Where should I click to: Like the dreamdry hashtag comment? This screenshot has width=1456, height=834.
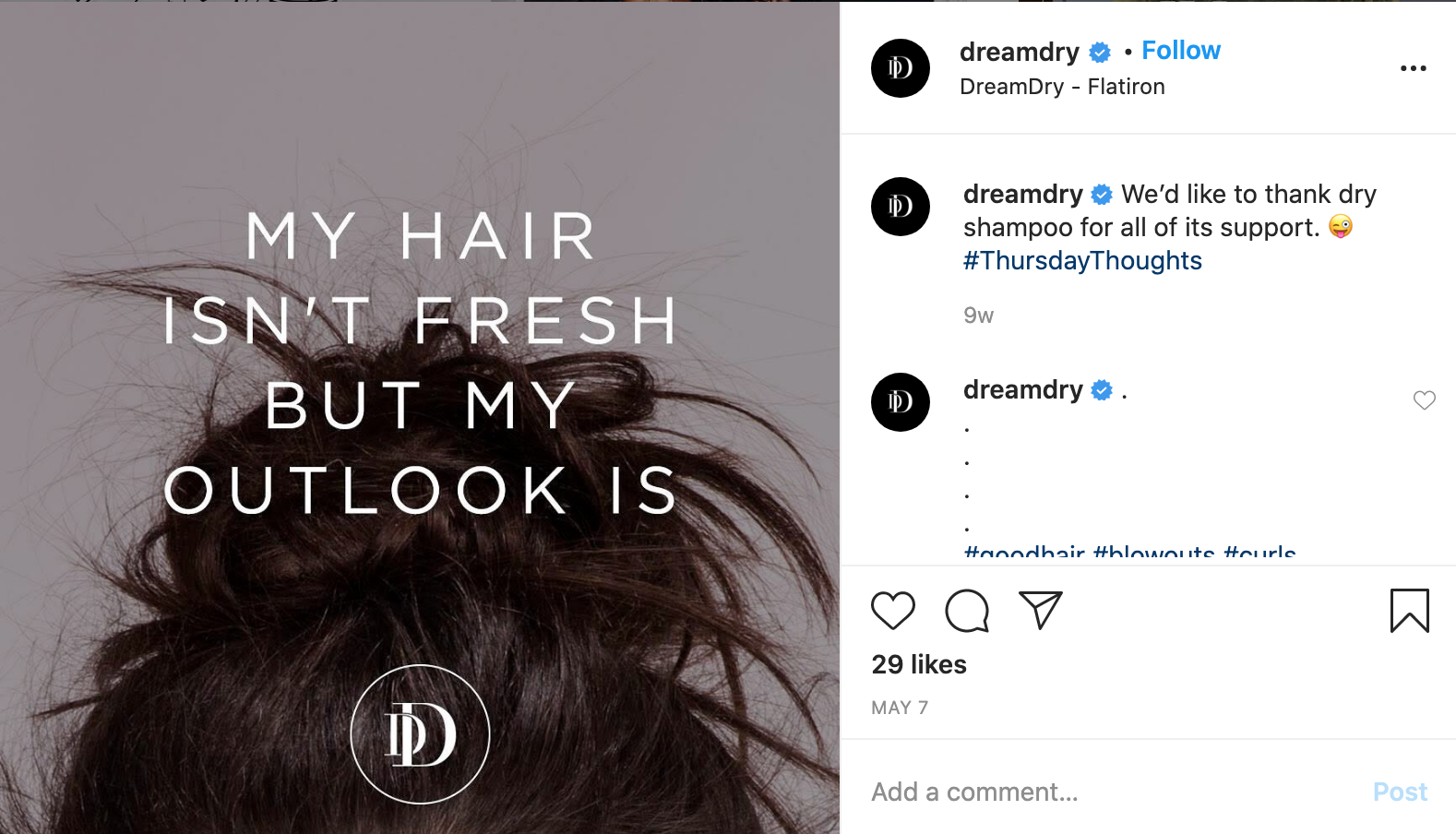[1425, 399]
